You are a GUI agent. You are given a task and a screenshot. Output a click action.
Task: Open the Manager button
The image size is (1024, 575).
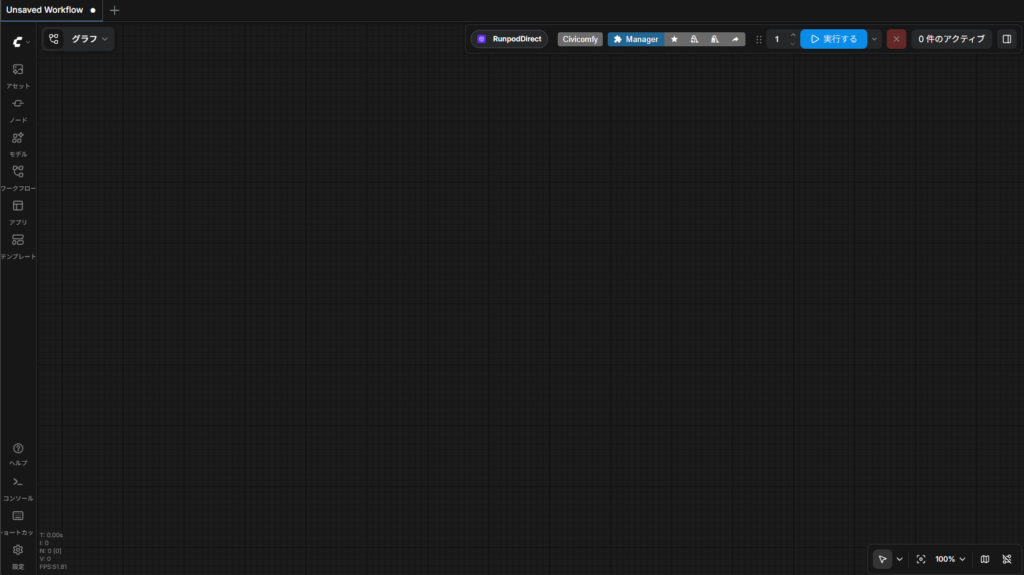636,39
